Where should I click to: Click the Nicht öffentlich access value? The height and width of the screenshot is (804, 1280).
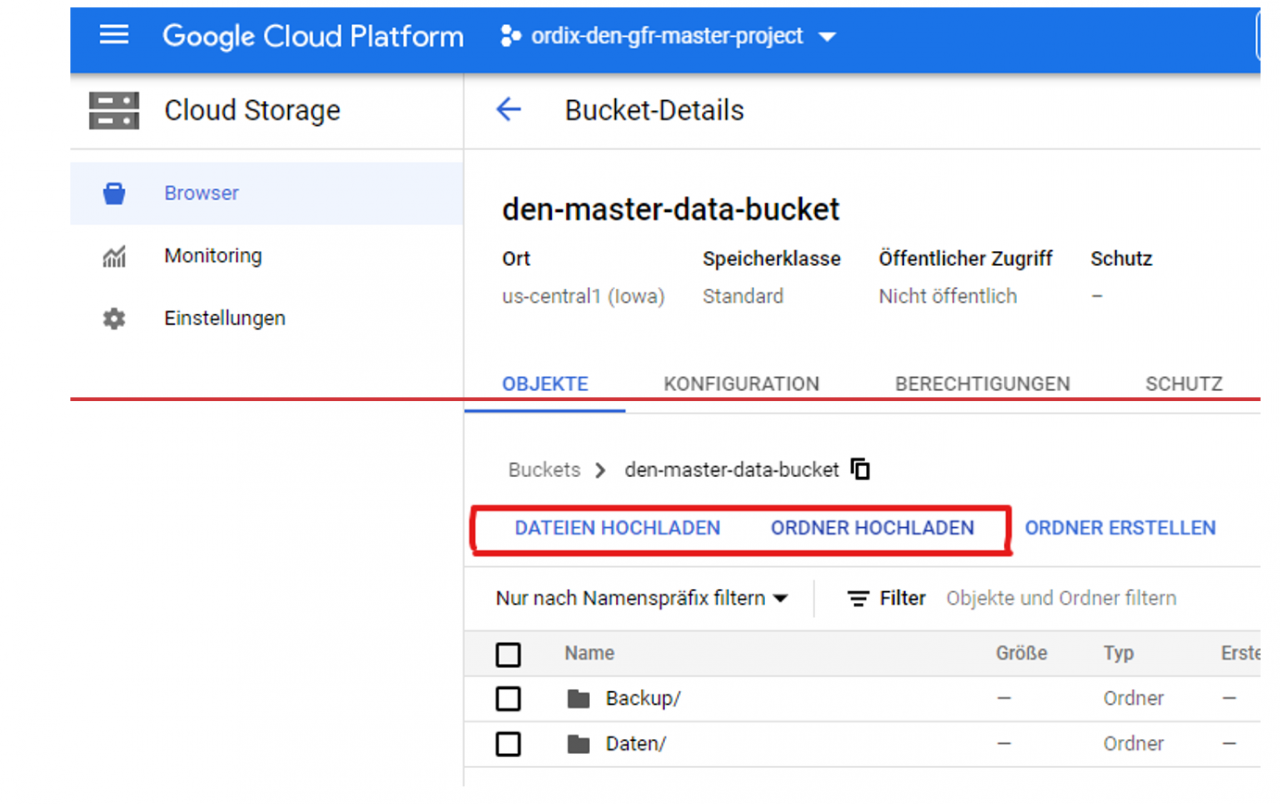pyautogui.click(x=947, y=297)
